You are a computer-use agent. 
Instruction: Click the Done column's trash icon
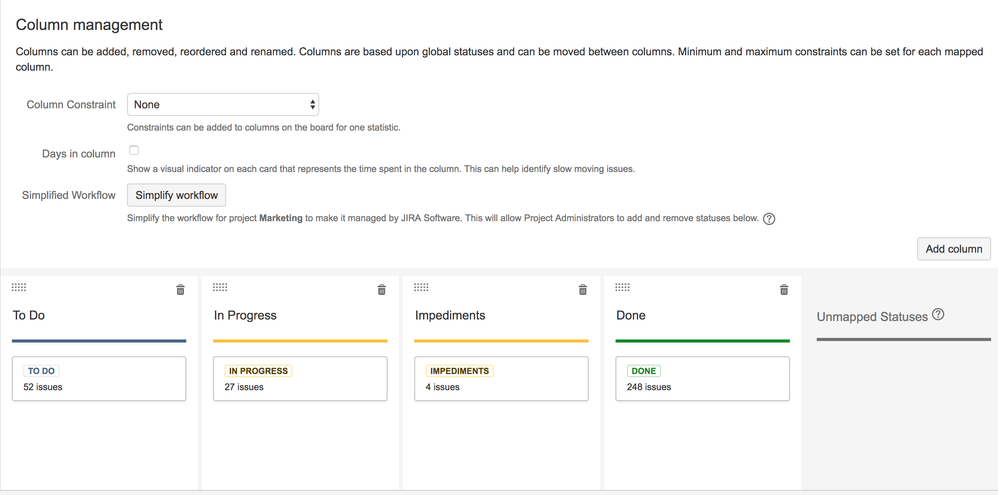[x=784, y=289]
